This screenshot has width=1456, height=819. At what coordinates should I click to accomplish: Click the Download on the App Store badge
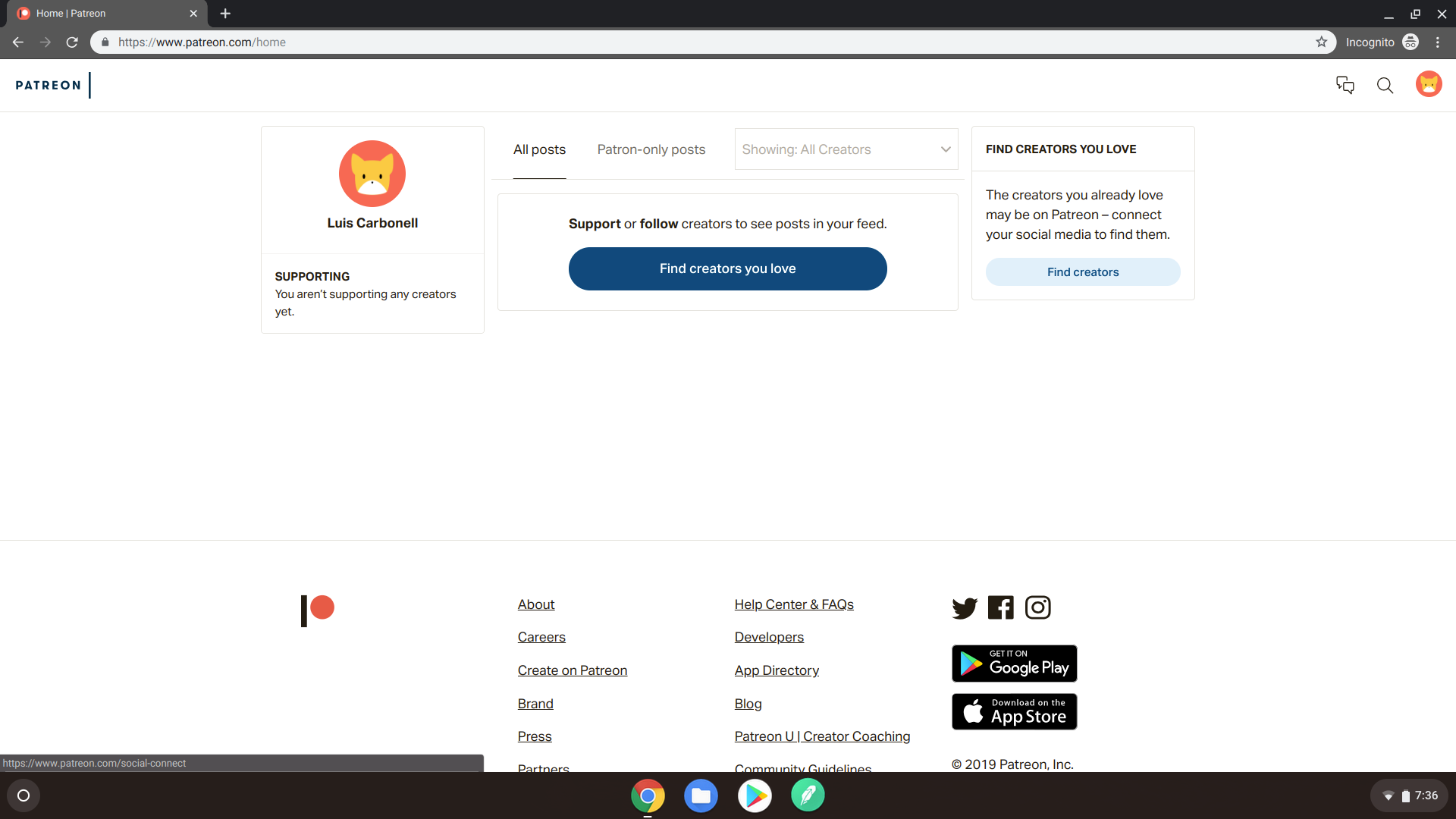[1014, 712]
